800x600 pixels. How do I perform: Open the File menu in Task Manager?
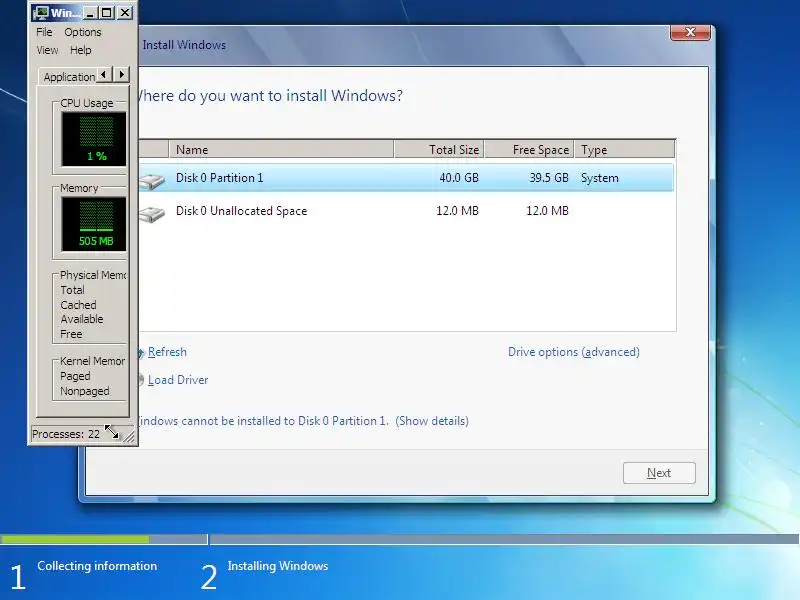(44, 32)
